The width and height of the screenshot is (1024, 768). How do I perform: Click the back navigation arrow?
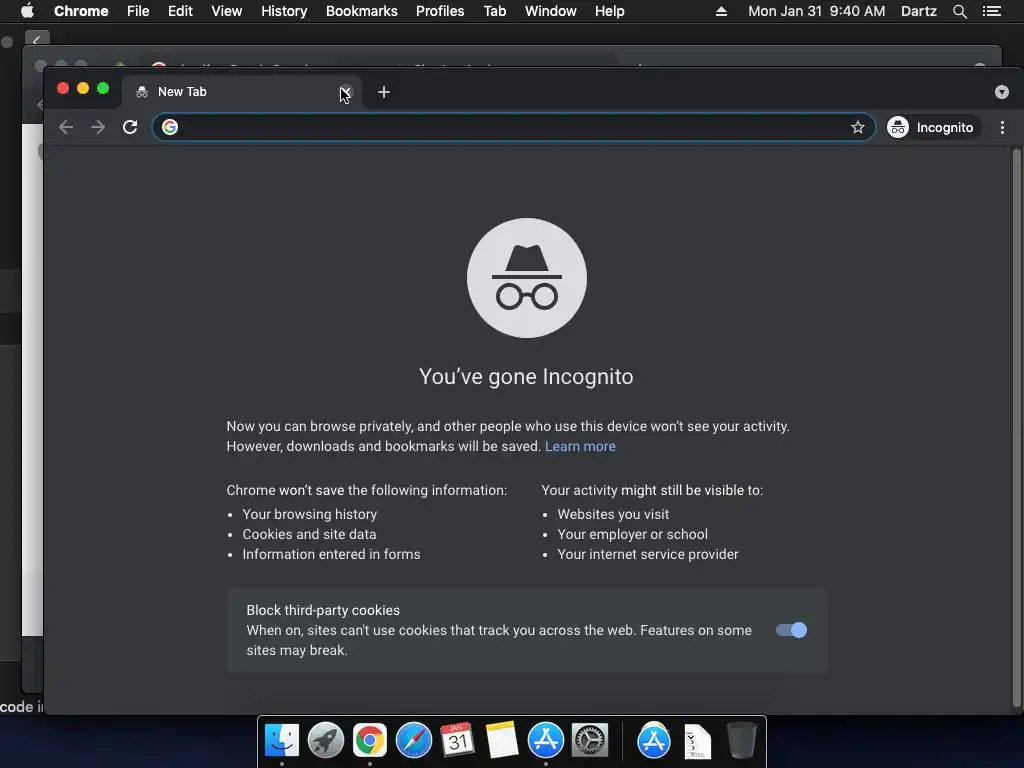66,127
